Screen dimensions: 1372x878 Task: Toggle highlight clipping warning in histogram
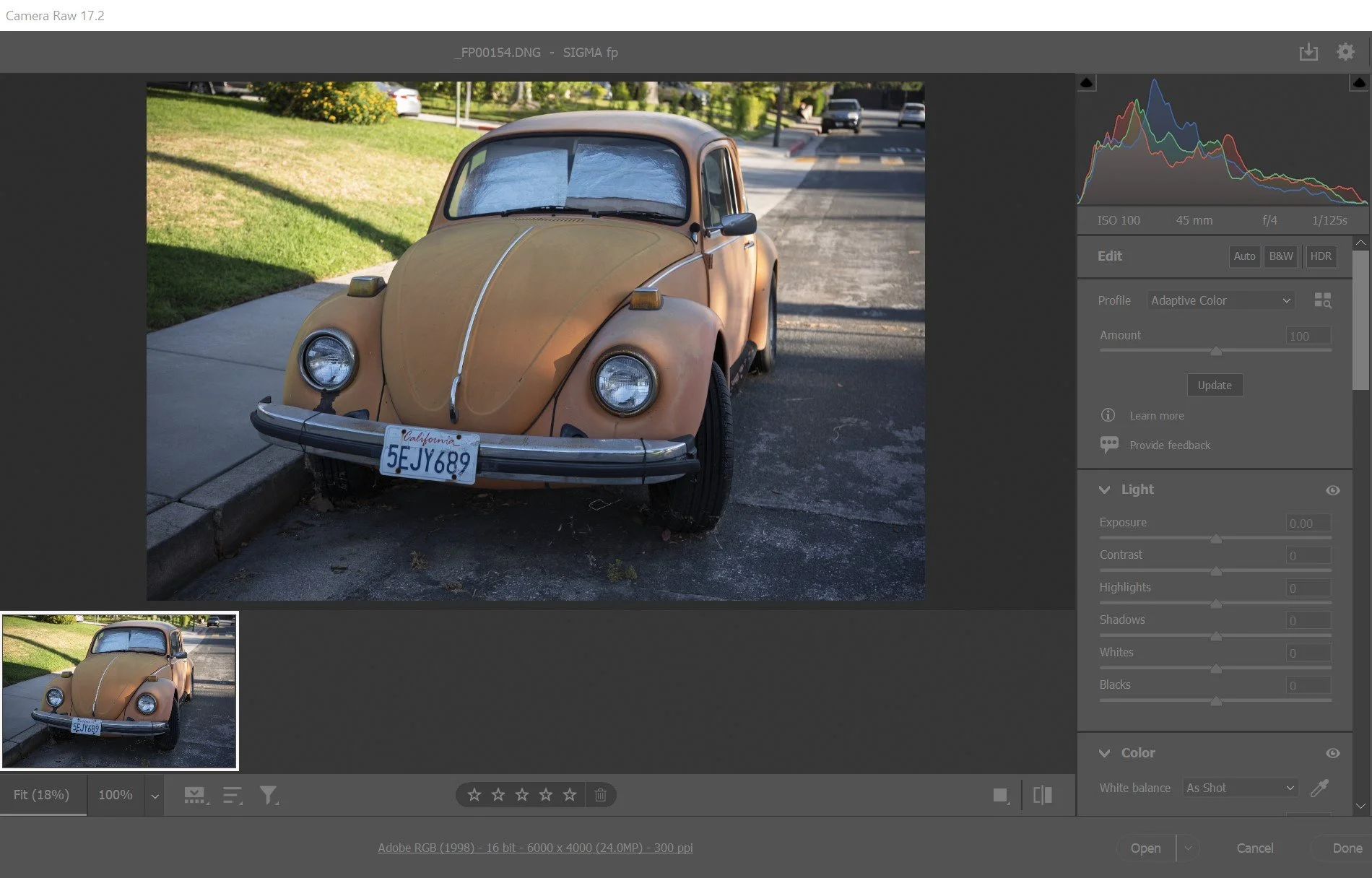1358,83
